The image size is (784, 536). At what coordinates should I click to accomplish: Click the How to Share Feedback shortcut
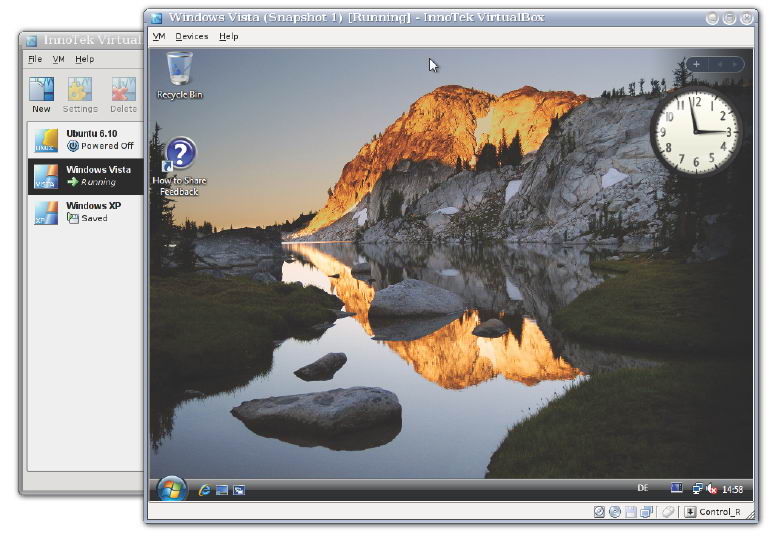click(x=180, y=167)
